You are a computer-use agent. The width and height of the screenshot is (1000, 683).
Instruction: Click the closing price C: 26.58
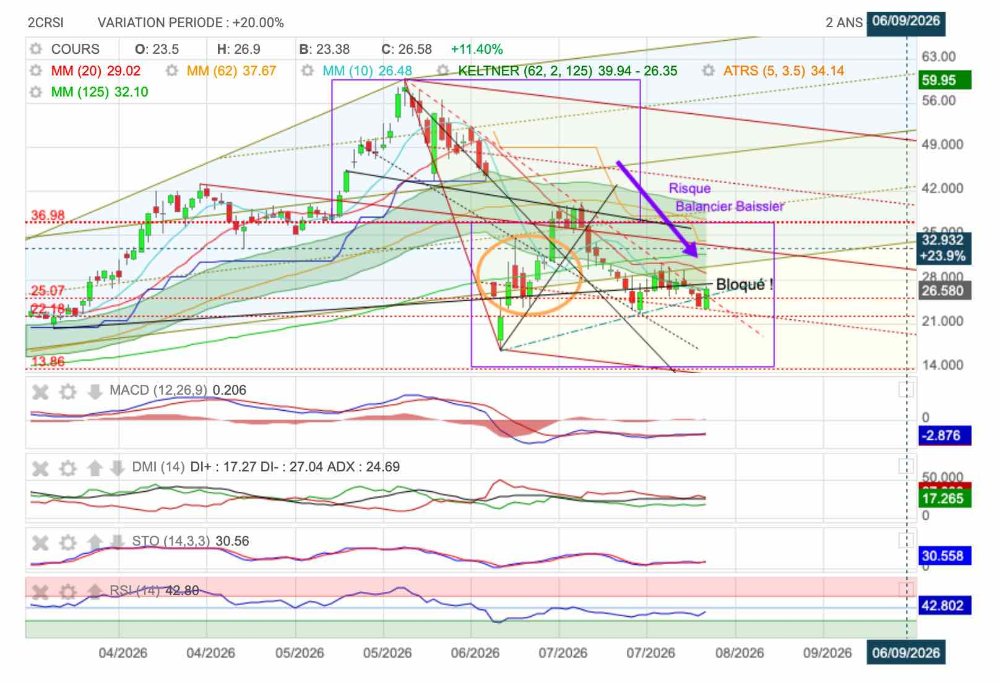click(x=406, y=49)
